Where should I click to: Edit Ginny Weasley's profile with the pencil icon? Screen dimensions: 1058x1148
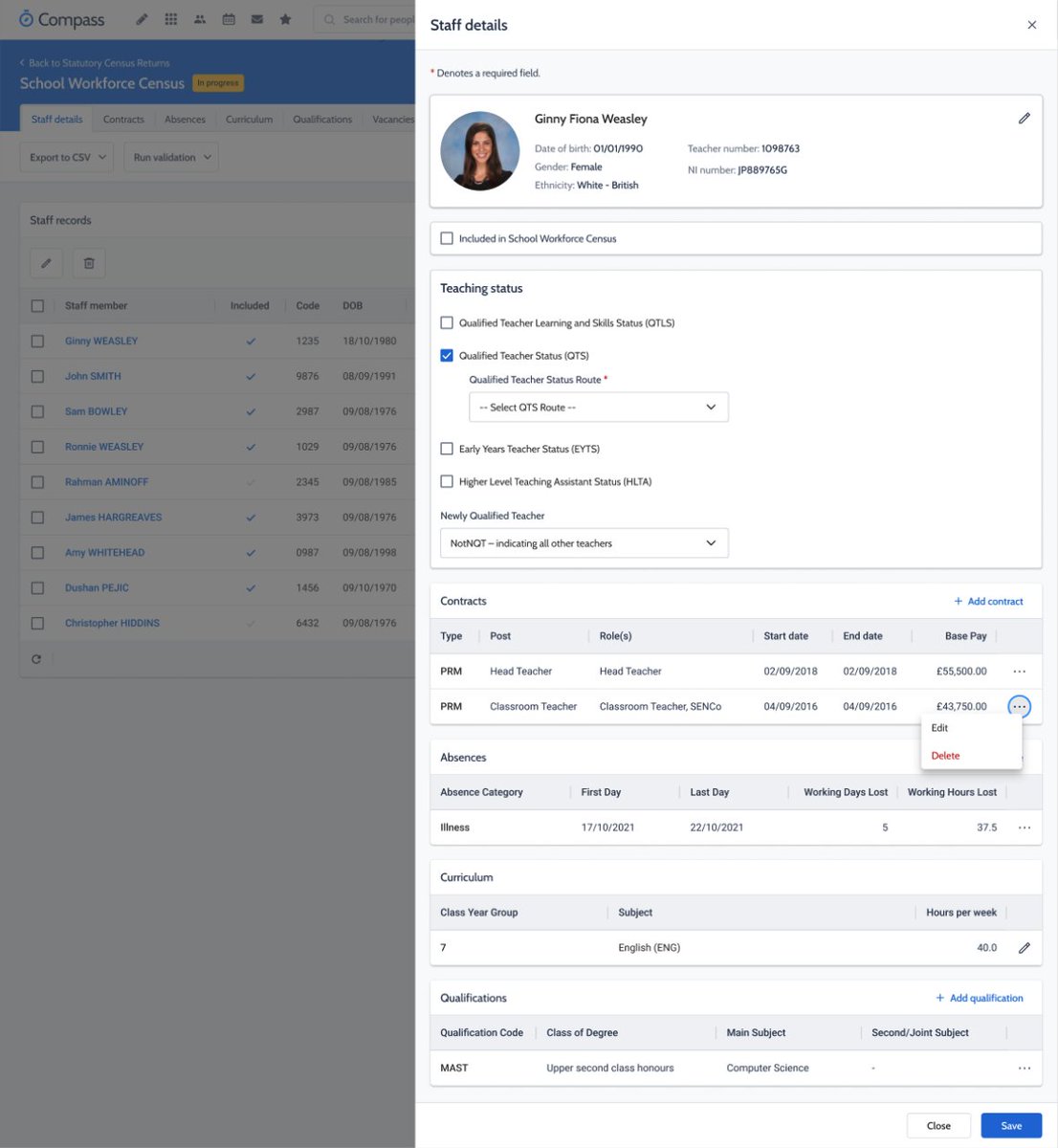tap(1024, 117)
